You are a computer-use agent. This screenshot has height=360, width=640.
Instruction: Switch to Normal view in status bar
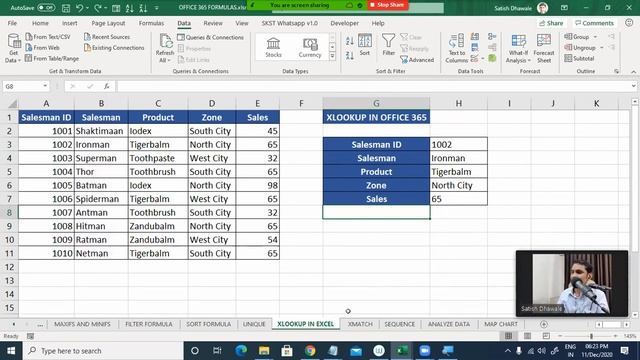tap(508, 336)
